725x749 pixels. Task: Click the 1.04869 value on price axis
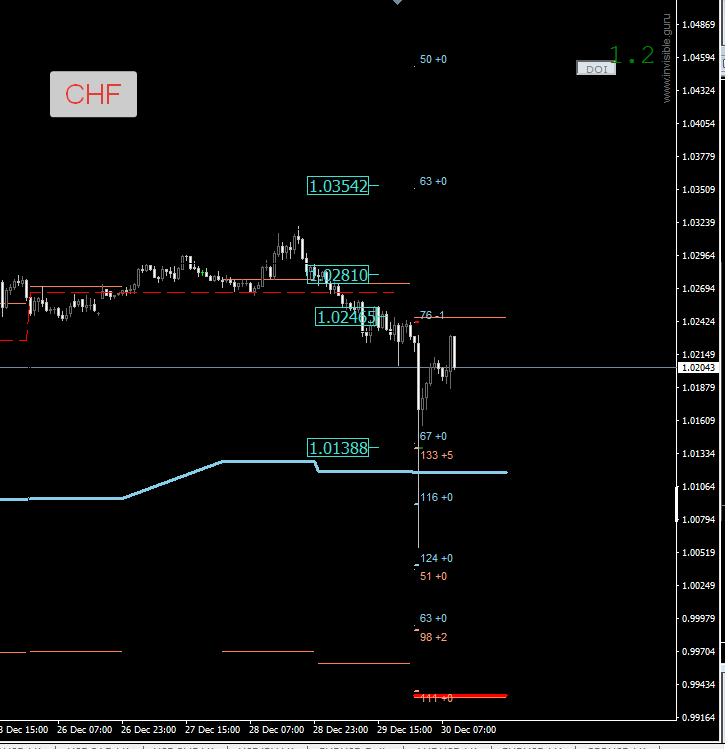click(699, 25)
